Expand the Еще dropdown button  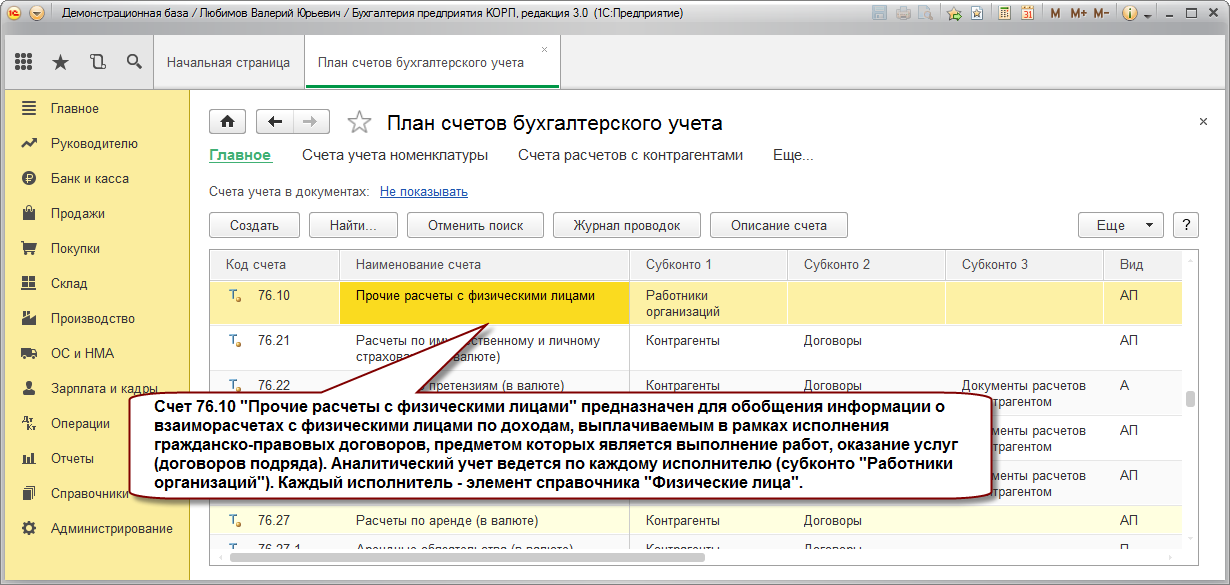coord(1121,225)
